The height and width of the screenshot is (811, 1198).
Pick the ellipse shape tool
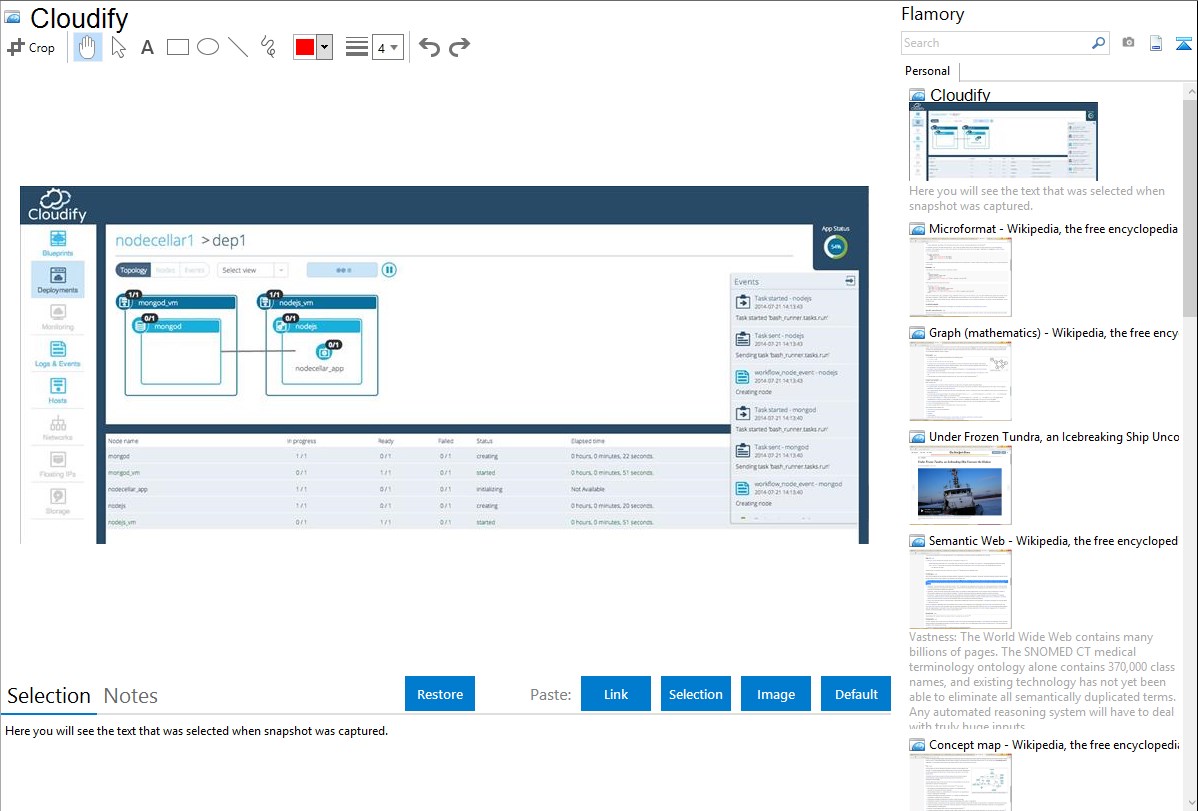tap(208, 47)
